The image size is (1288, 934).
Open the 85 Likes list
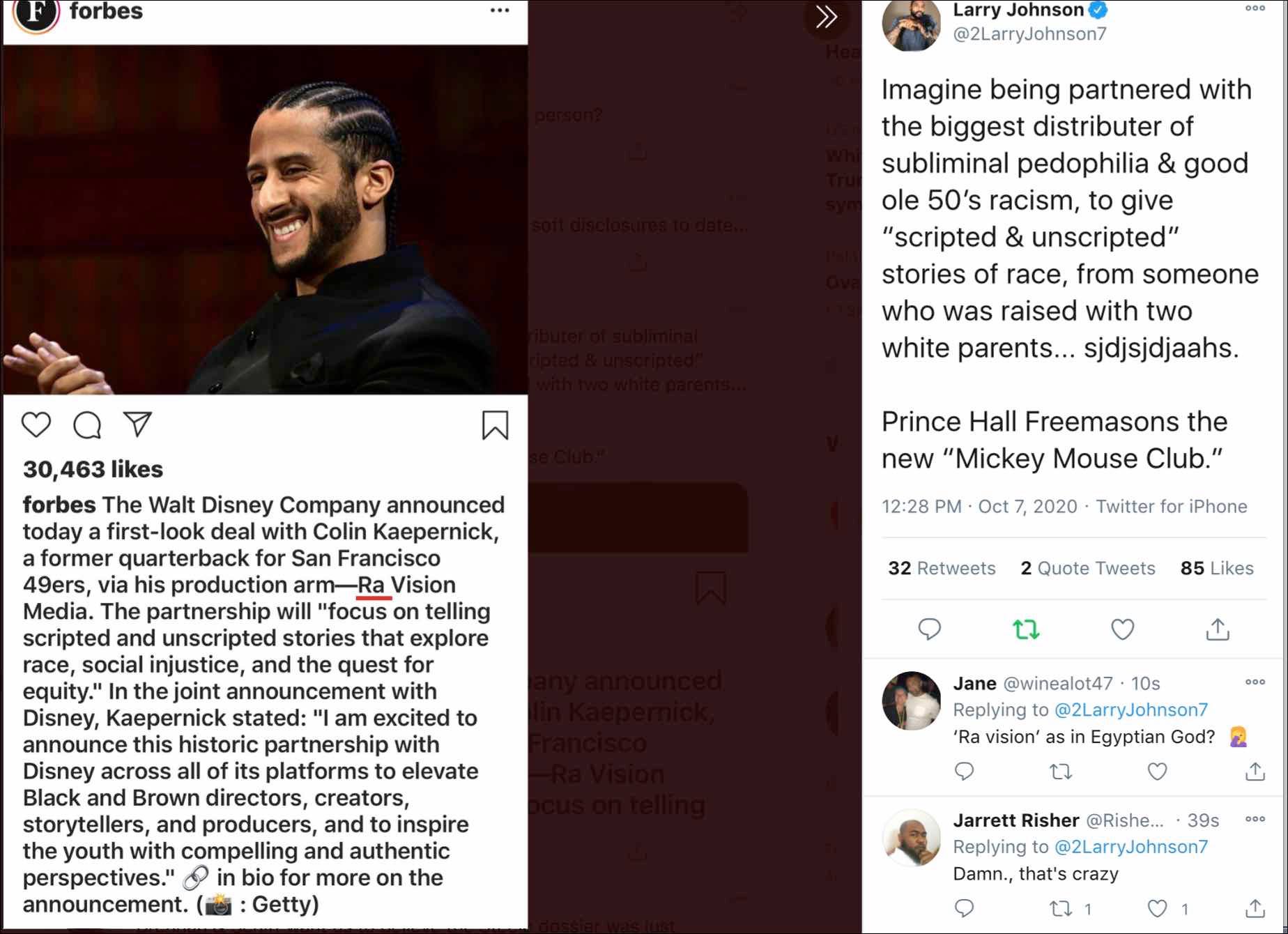[1217, 568]
